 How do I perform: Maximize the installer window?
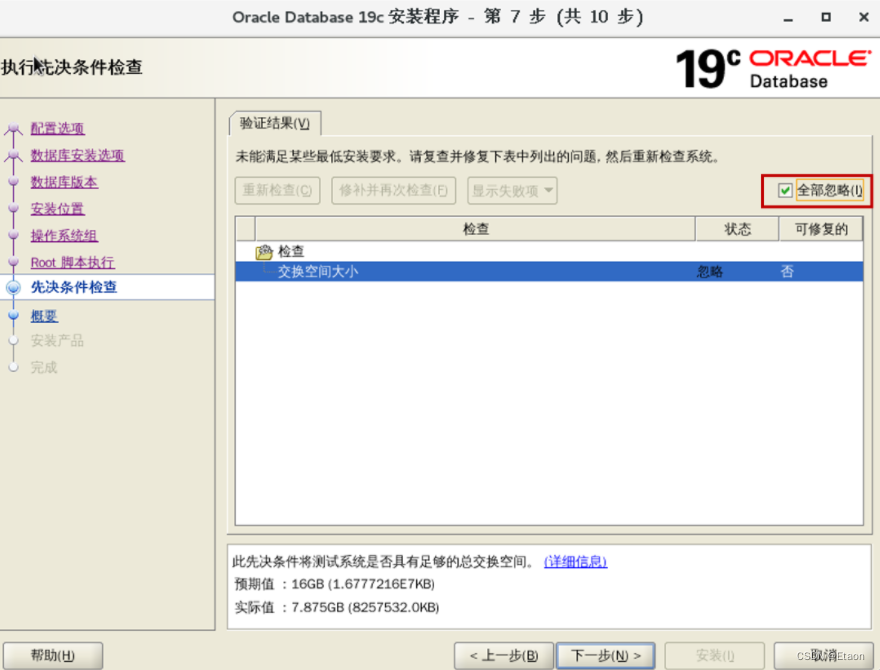[826, 17]
